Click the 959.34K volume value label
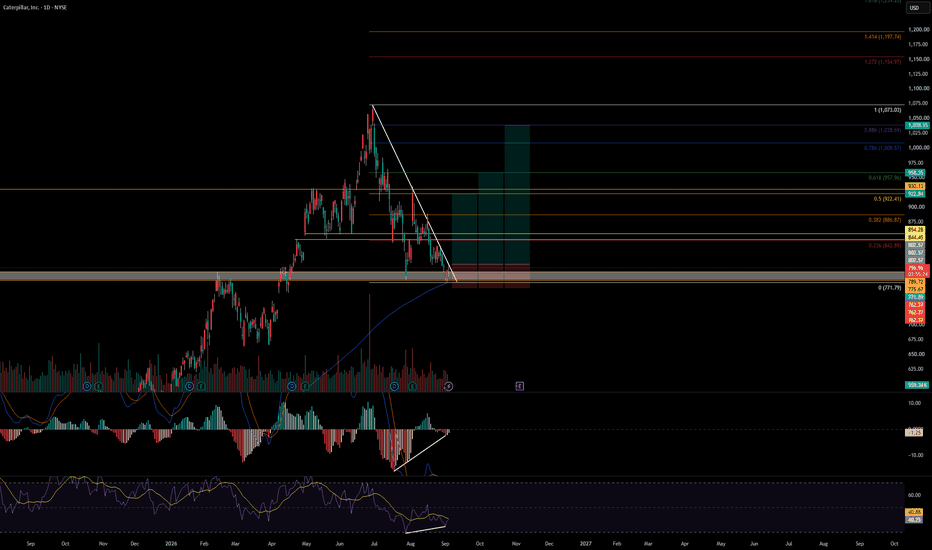932x550 pixels. click(x=917, y=385)
